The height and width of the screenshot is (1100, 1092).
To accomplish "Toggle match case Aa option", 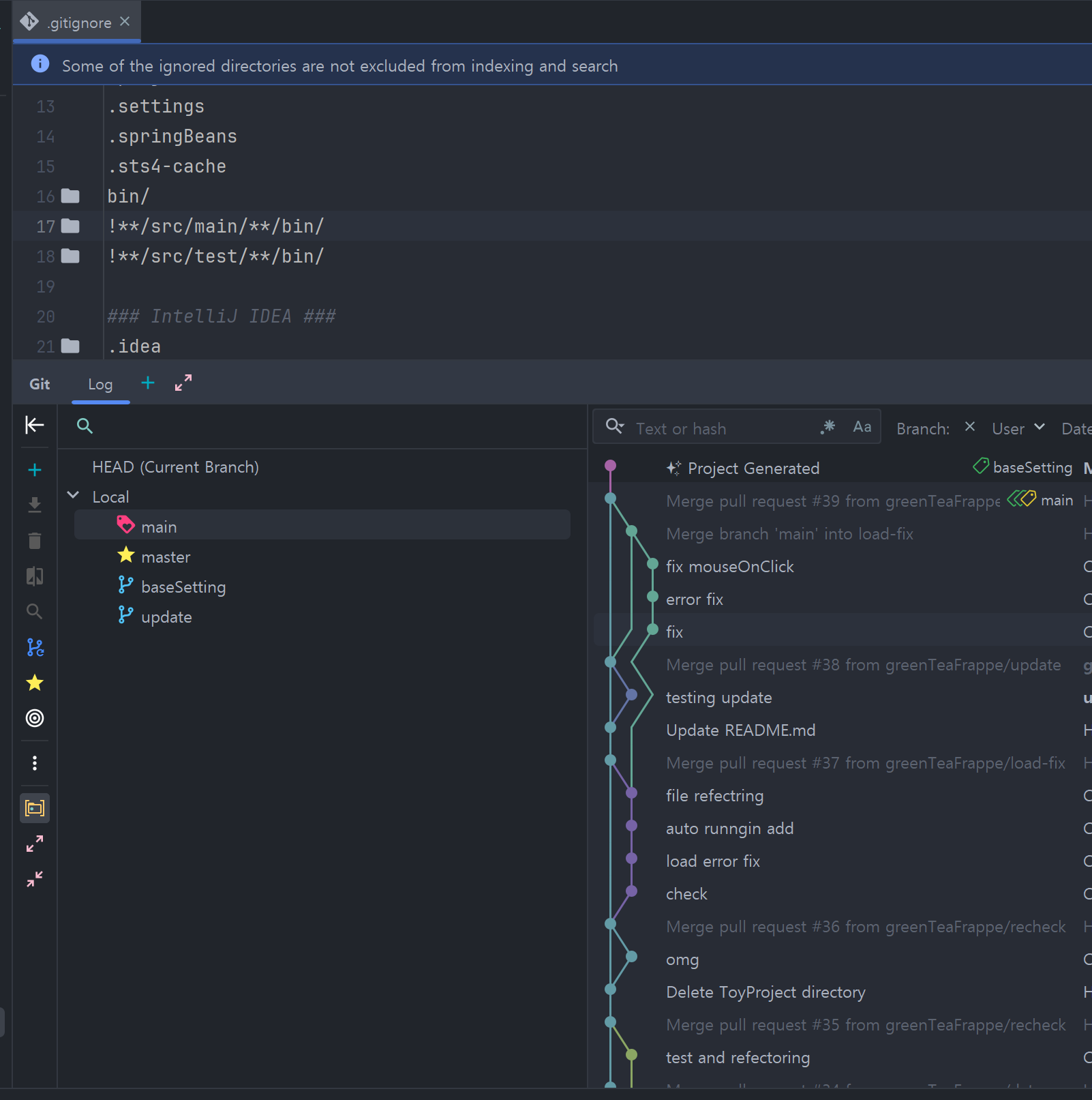I will pyautogui.click(x=862, y=427).
